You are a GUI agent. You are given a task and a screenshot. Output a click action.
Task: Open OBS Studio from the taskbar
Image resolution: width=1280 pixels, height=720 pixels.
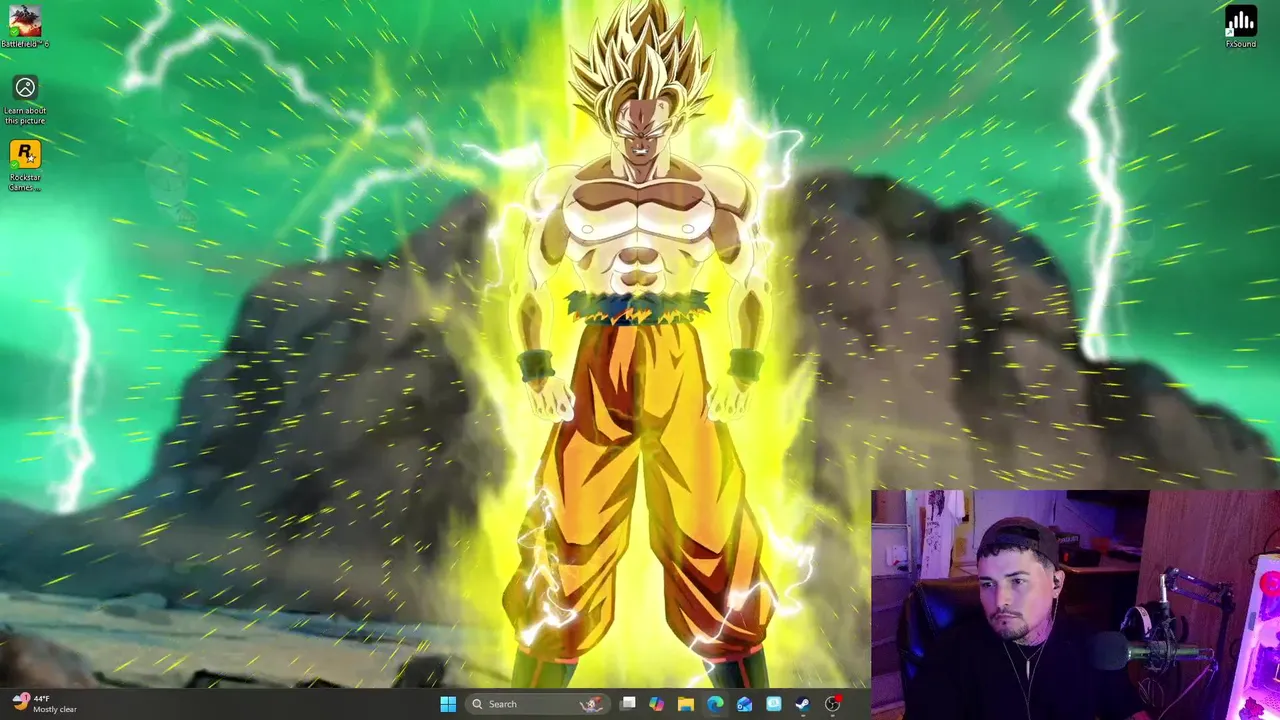pos(832,704)
